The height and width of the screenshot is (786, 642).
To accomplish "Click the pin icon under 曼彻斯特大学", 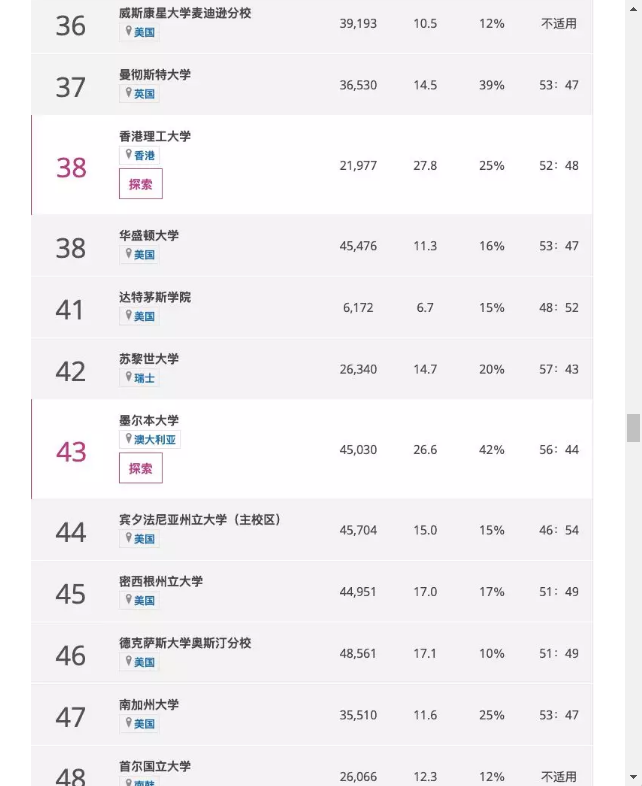I will coord(129,93).
